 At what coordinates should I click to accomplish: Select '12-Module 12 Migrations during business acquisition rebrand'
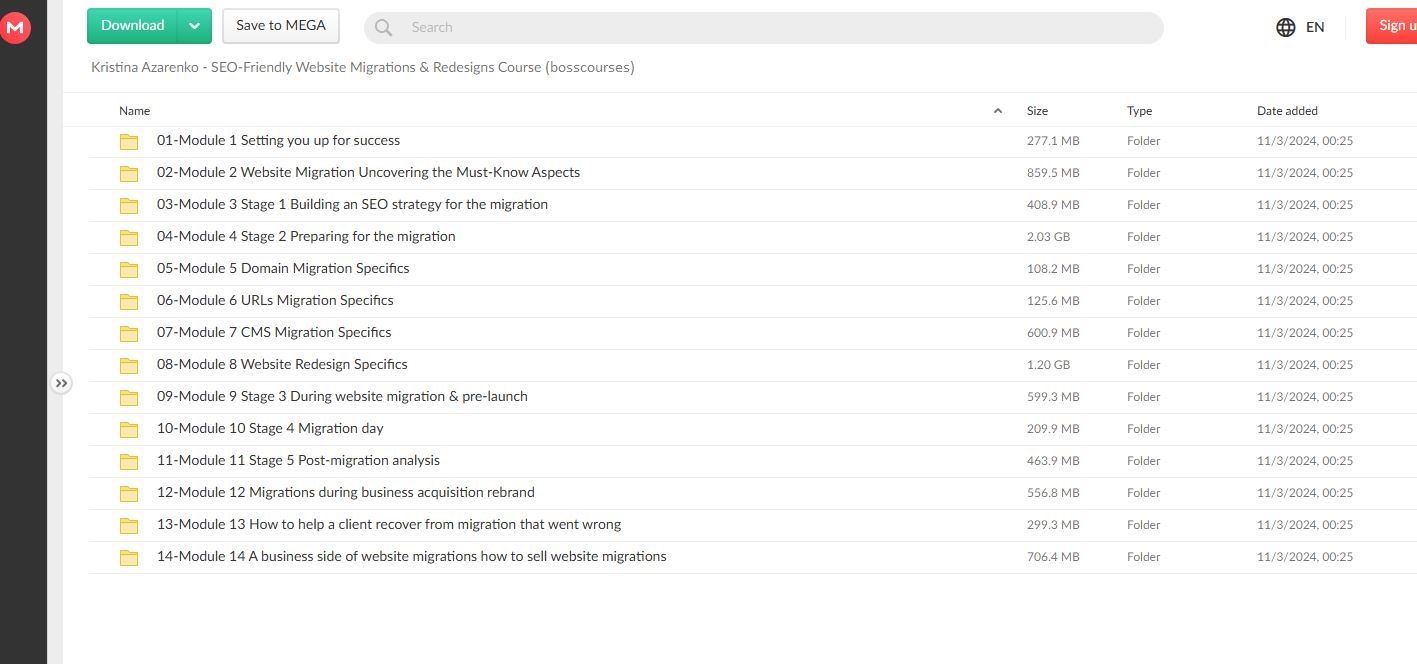(x=346, y=493)
